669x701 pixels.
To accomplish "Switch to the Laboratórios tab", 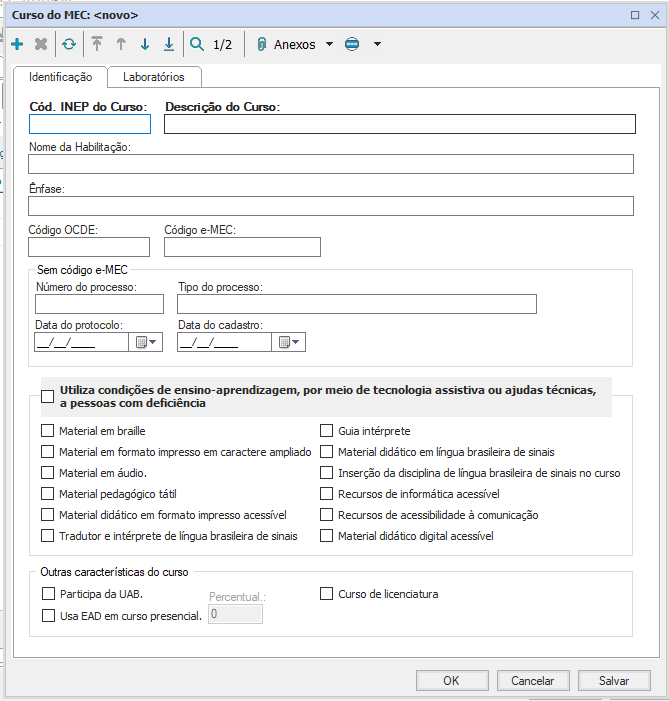I will click(x=154, y=77).
